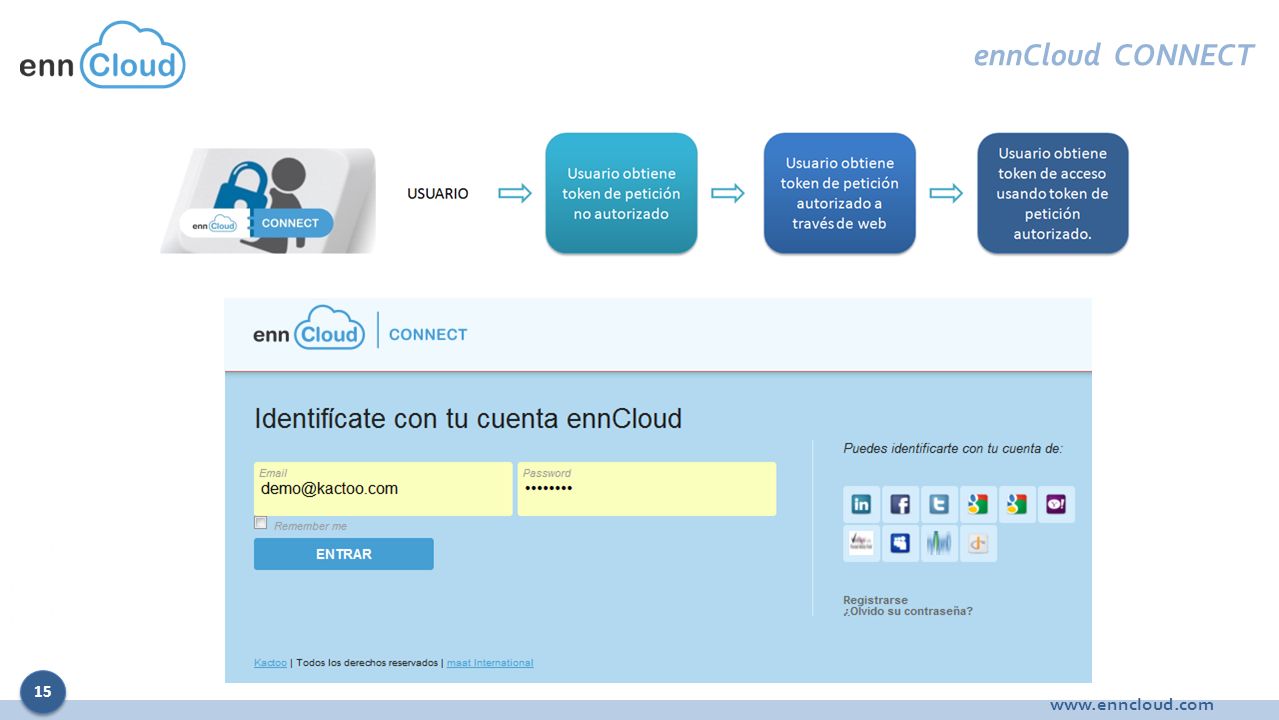Click the padlock CONNECT illustration
The width and height of the screenshot is (1279, 720).
coord(267,200)
